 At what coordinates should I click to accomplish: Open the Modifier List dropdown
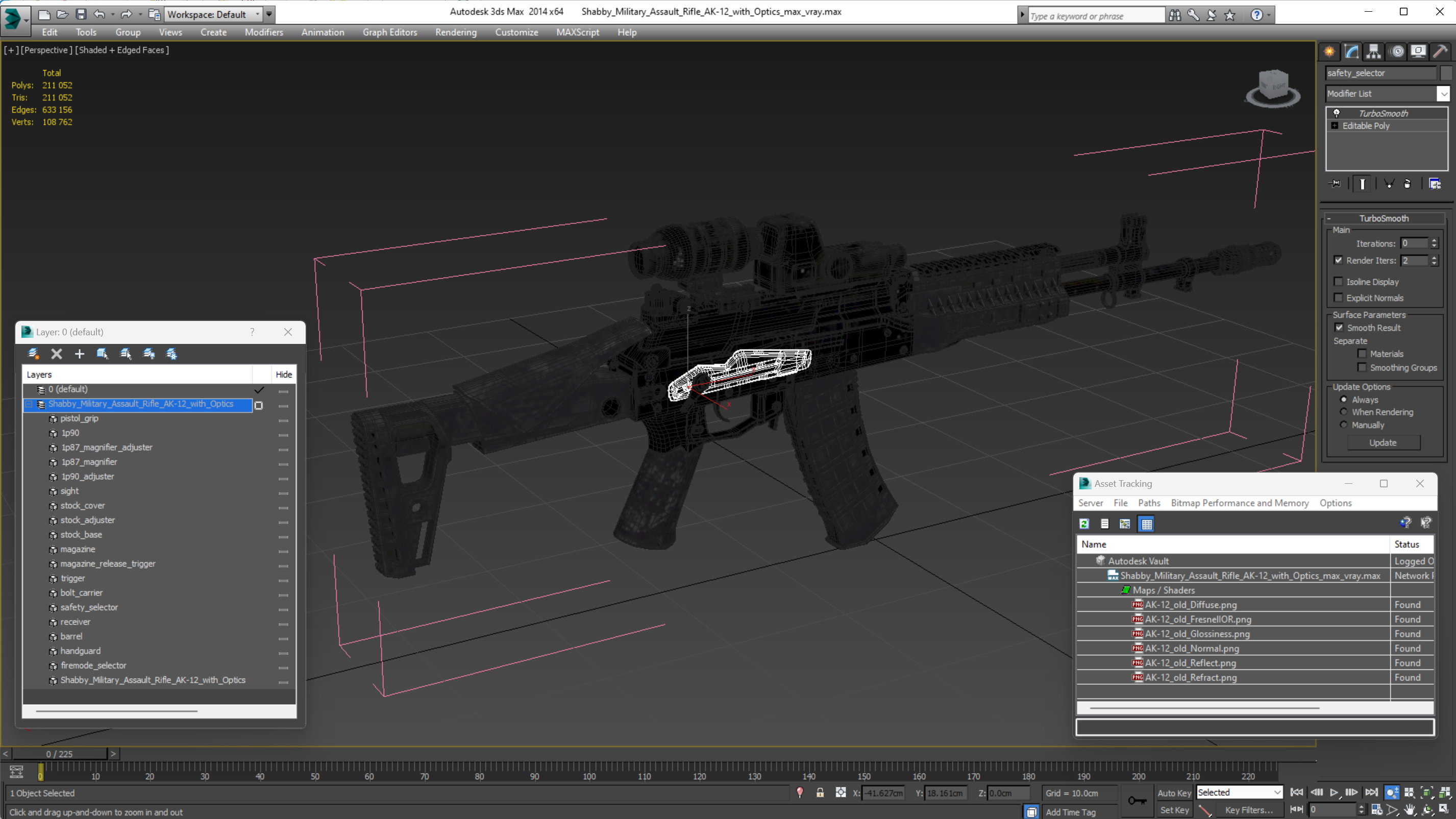[1443, 94]
